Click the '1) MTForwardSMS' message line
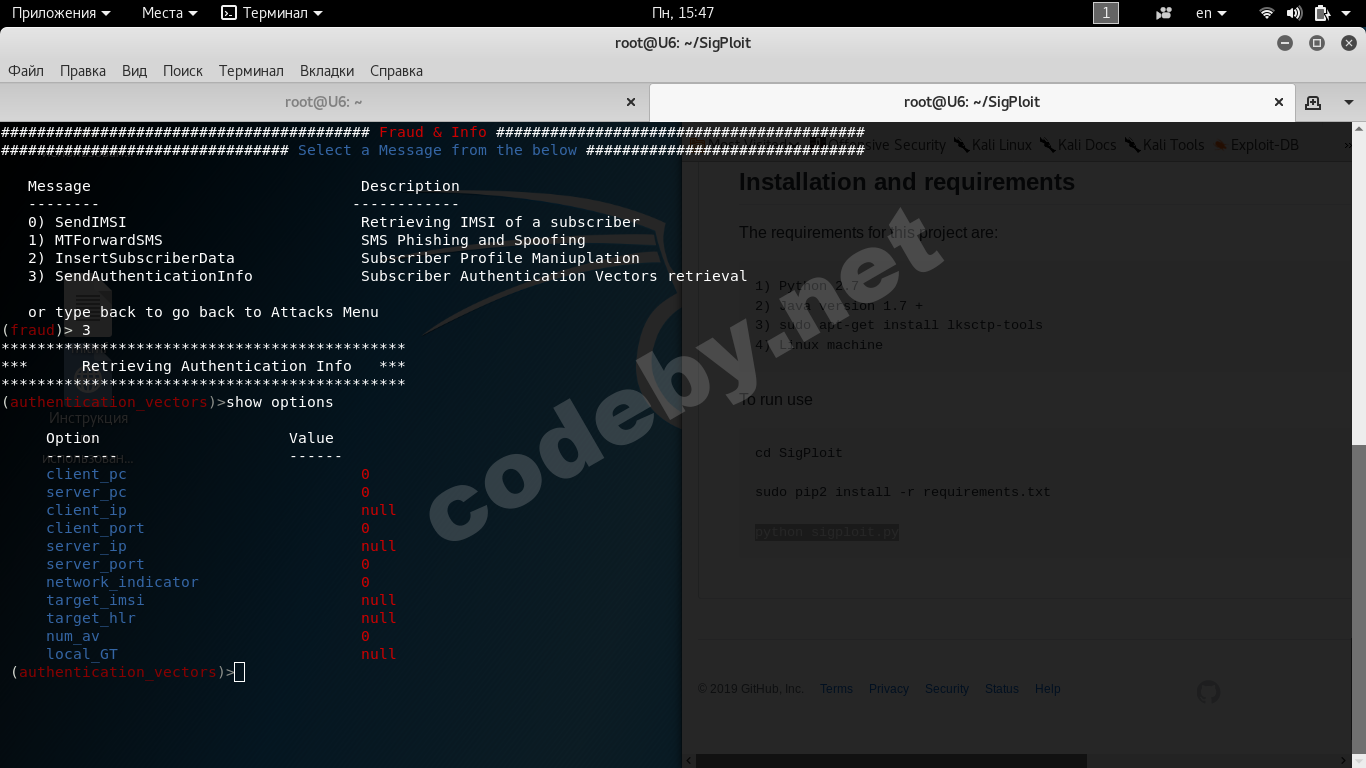This screenshot has width=1366, height=768. (x=307, y=240)
